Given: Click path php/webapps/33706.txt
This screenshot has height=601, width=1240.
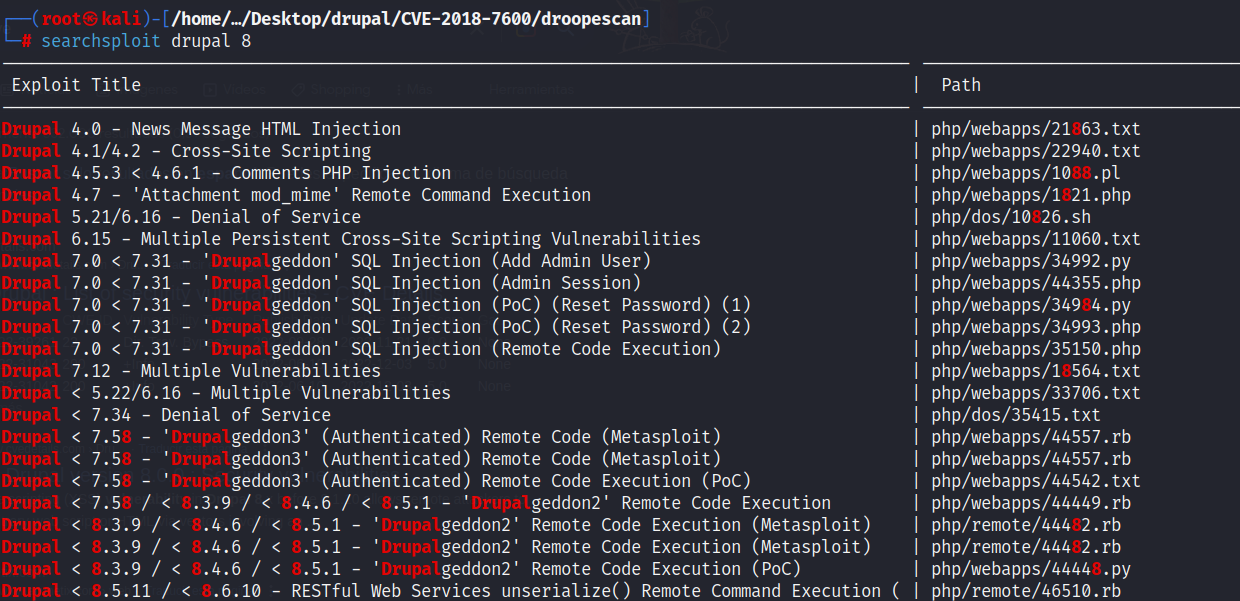Looking at the screenshot, I should 1036,393.
